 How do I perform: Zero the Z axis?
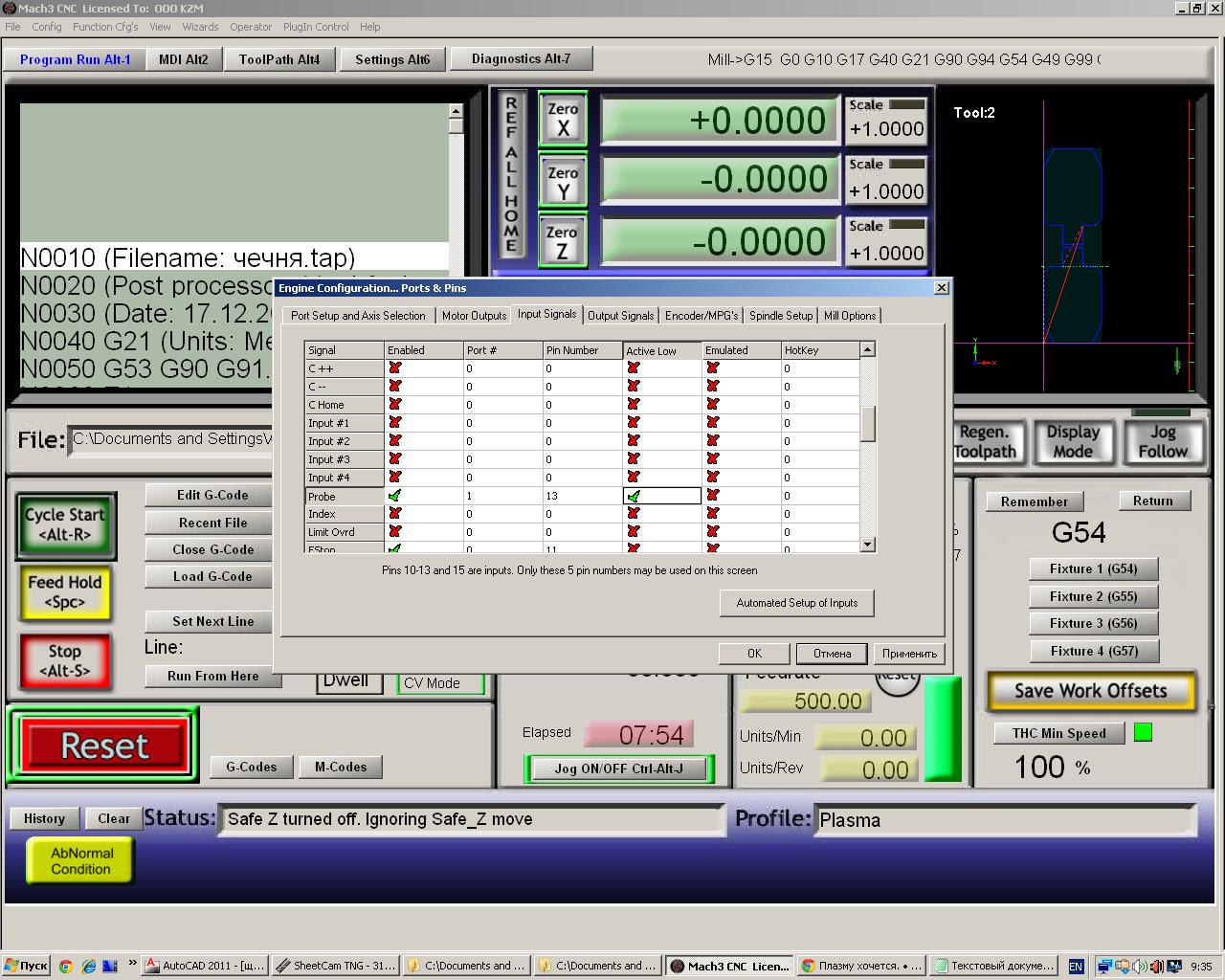tap(562, 242)
